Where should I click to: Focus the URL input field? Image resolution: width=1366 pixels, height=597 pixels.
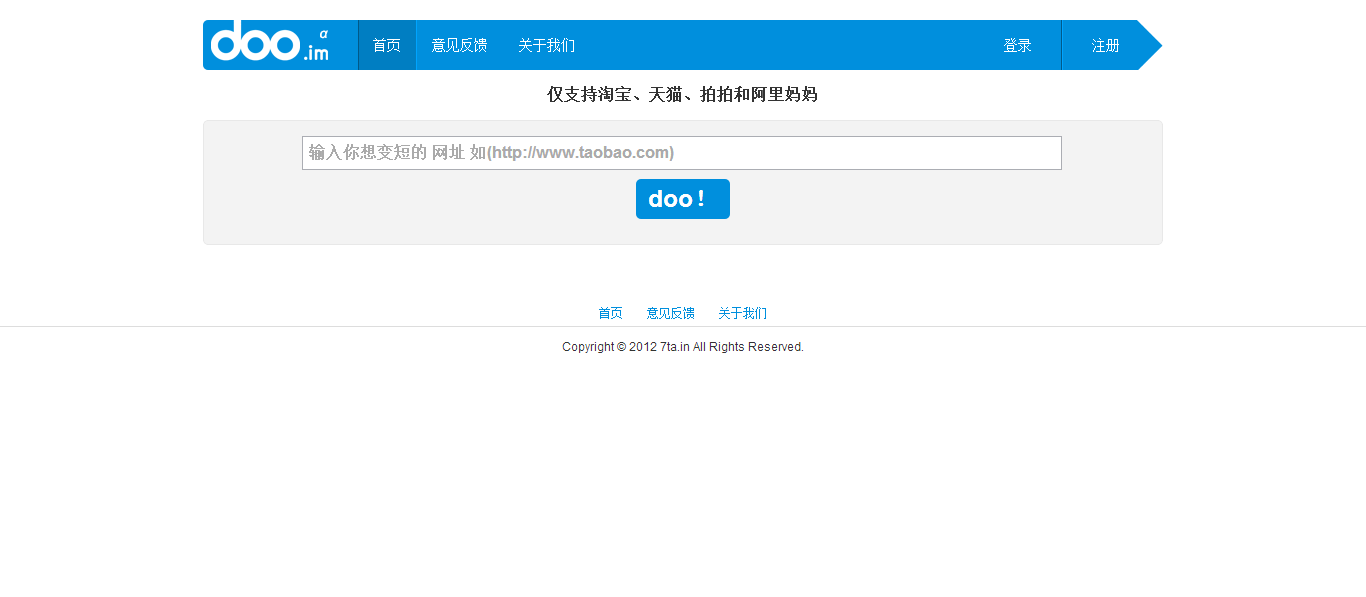(681, 153)
